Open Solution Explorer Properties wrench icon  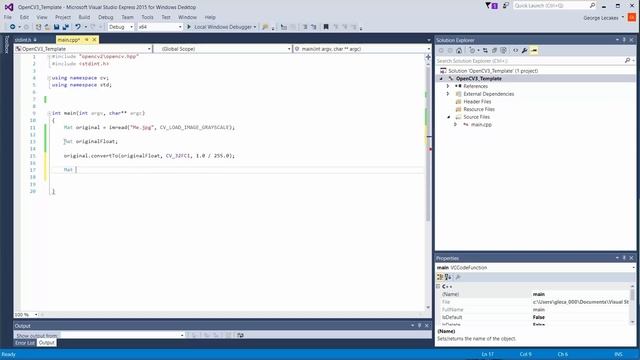[524, 51]
